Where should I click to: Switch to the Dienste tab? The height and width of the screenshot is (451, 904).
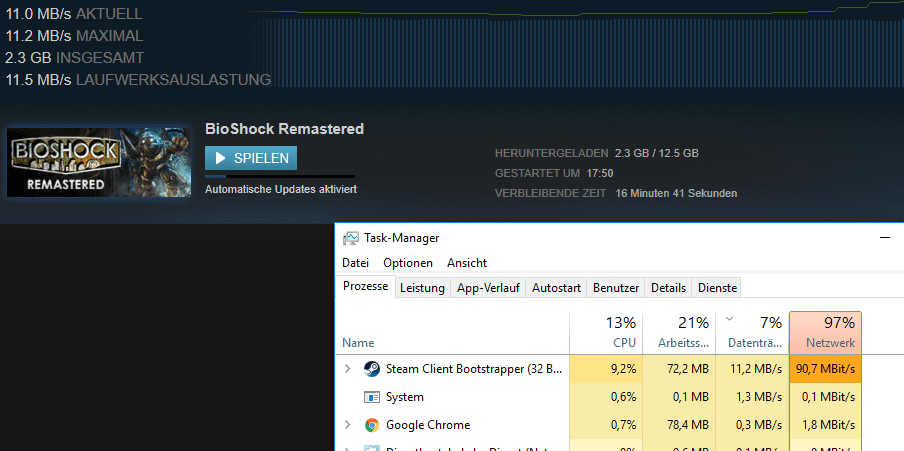pos(717,288)
